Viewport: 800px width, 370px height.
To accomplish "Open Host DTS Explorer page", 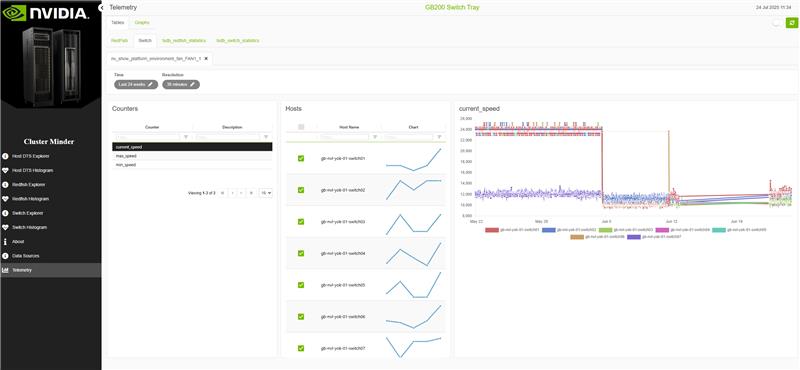I will pyautogui.click(x=31, y=156).
